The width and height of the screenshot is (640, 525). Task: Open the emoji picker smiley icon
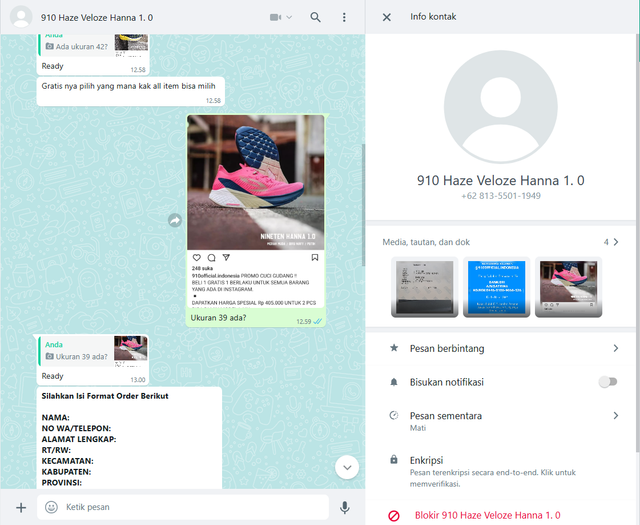coord(51,507)
